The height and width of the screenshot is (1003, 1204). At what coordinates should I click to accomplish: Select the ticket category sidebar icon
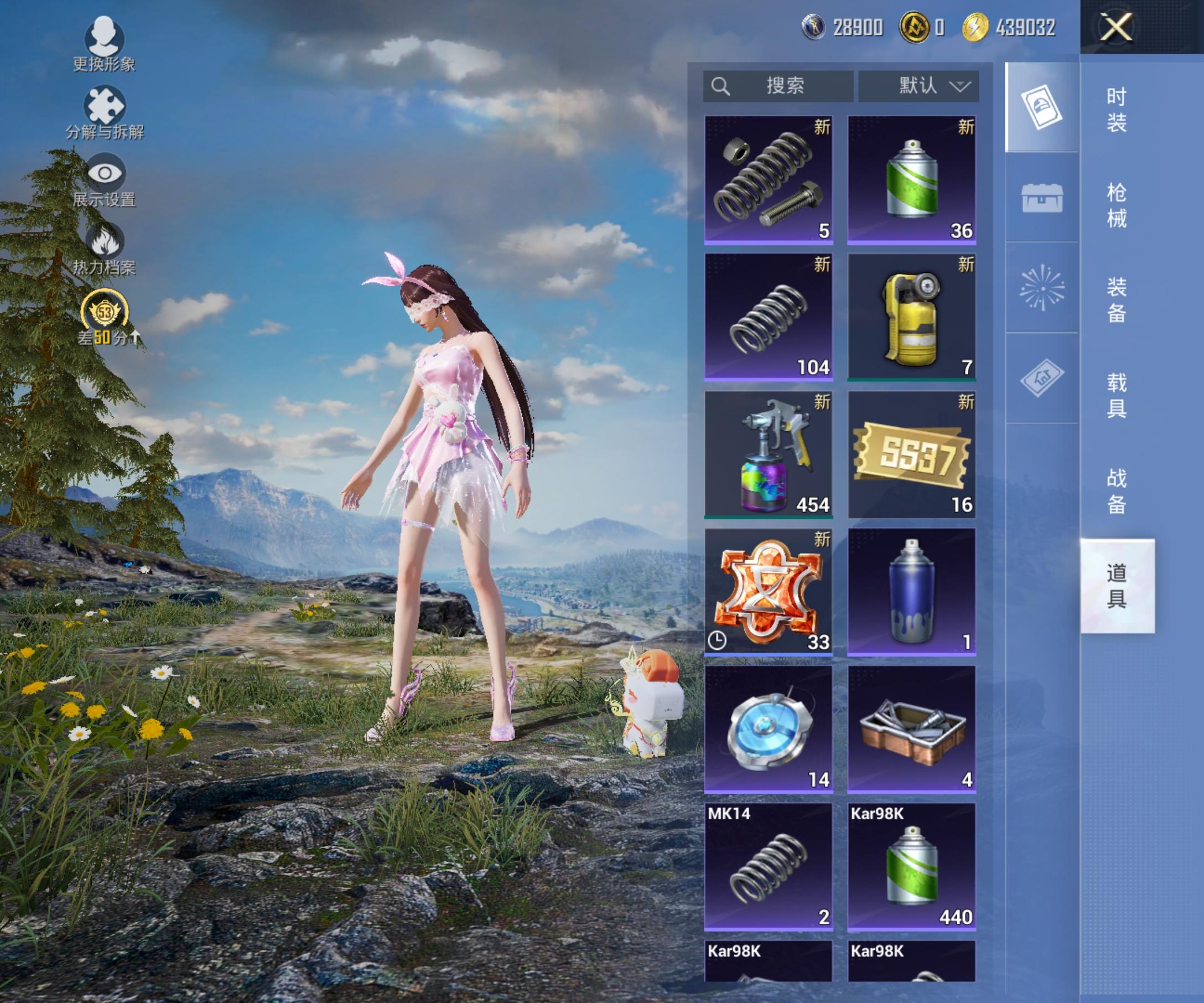(x=1042, y=378)
